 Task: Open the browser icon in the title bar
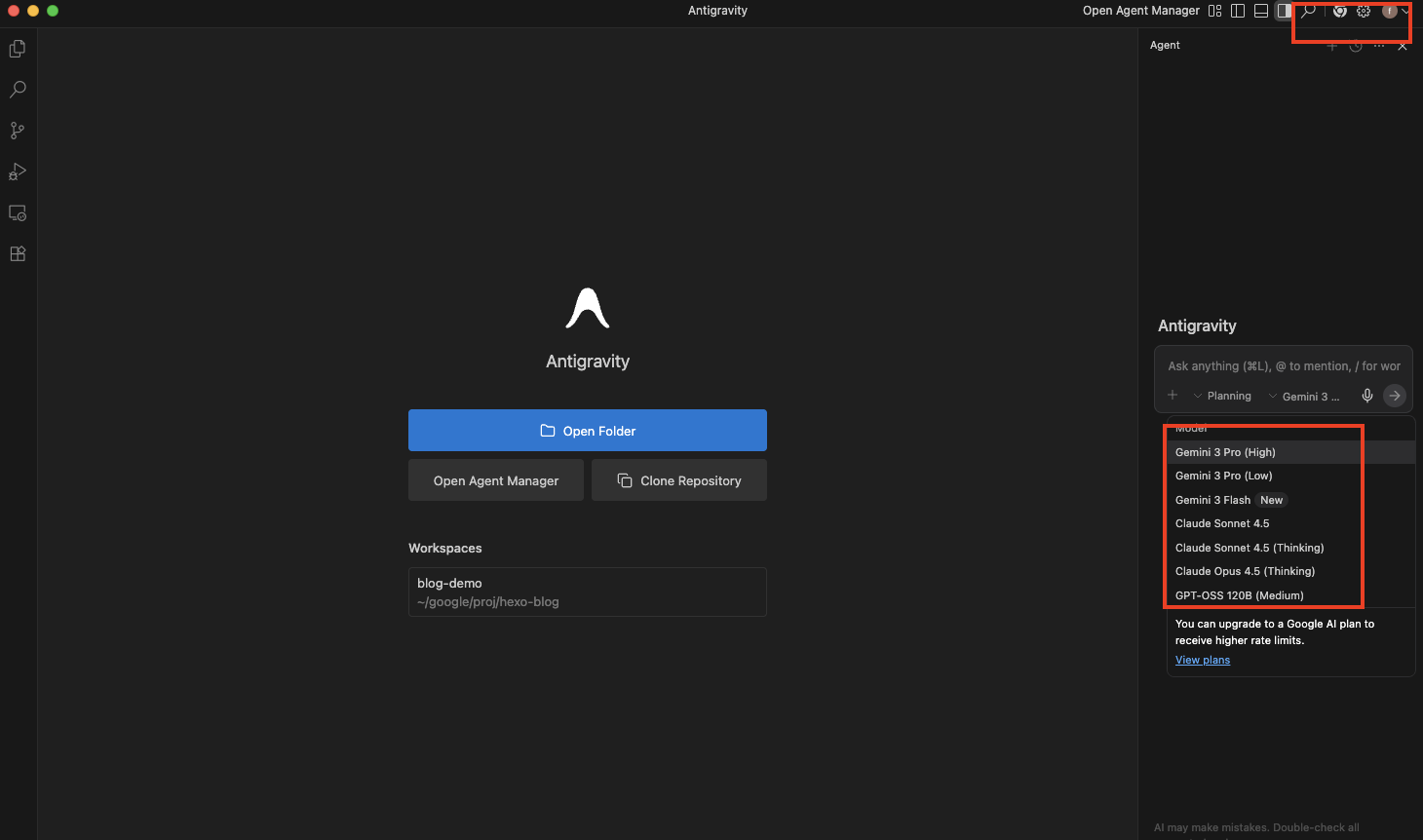(x=1340, y=11)
